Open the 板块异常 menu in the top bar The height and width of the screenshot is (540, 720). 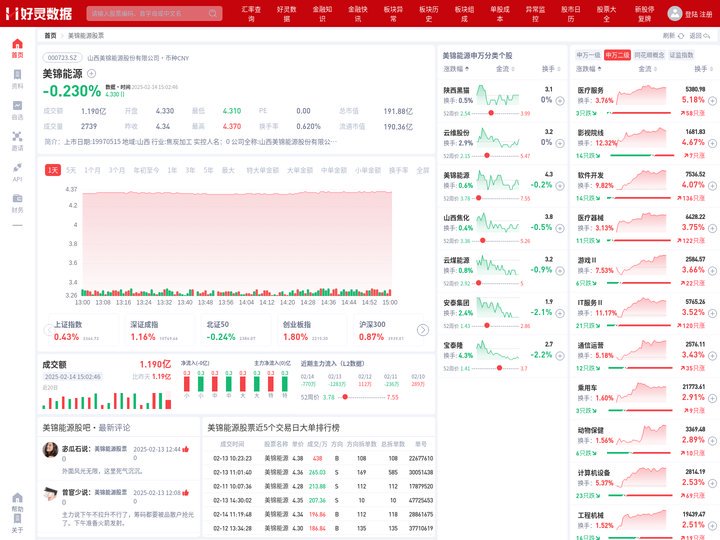(x=393, y=14)
